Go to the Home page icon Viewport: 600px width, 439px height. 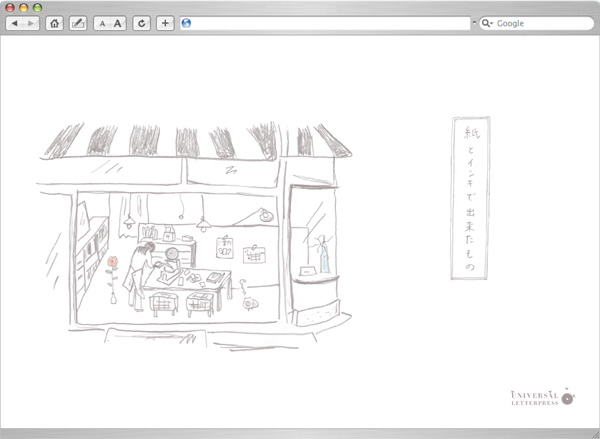coord(54,23)
